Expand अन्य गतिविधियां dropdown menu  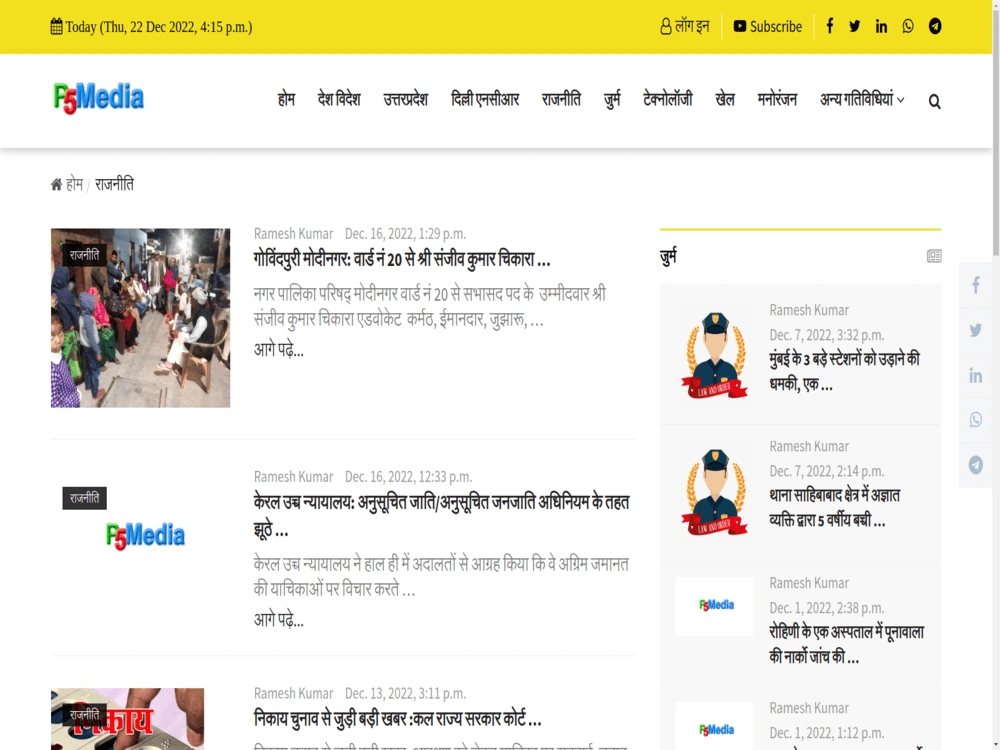pos(862,99)
